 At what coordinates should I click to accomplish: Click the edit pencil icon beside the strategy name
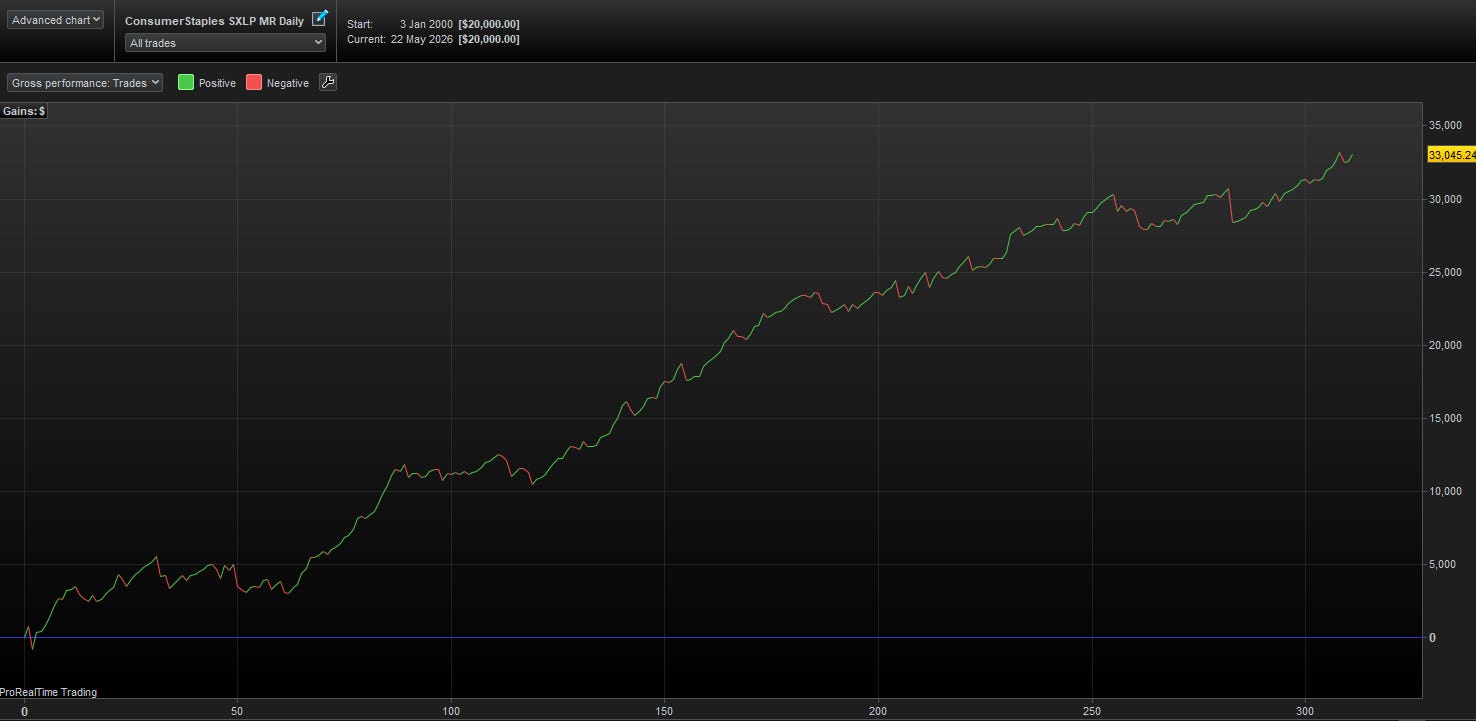[320, 18]
